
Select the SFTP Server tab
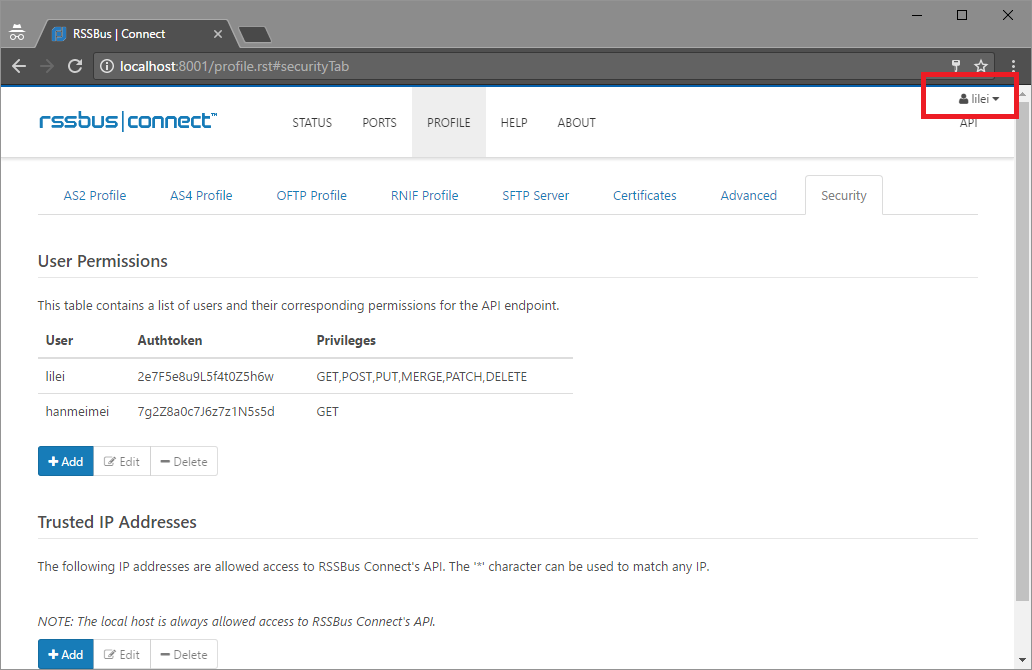pos(535,196)
